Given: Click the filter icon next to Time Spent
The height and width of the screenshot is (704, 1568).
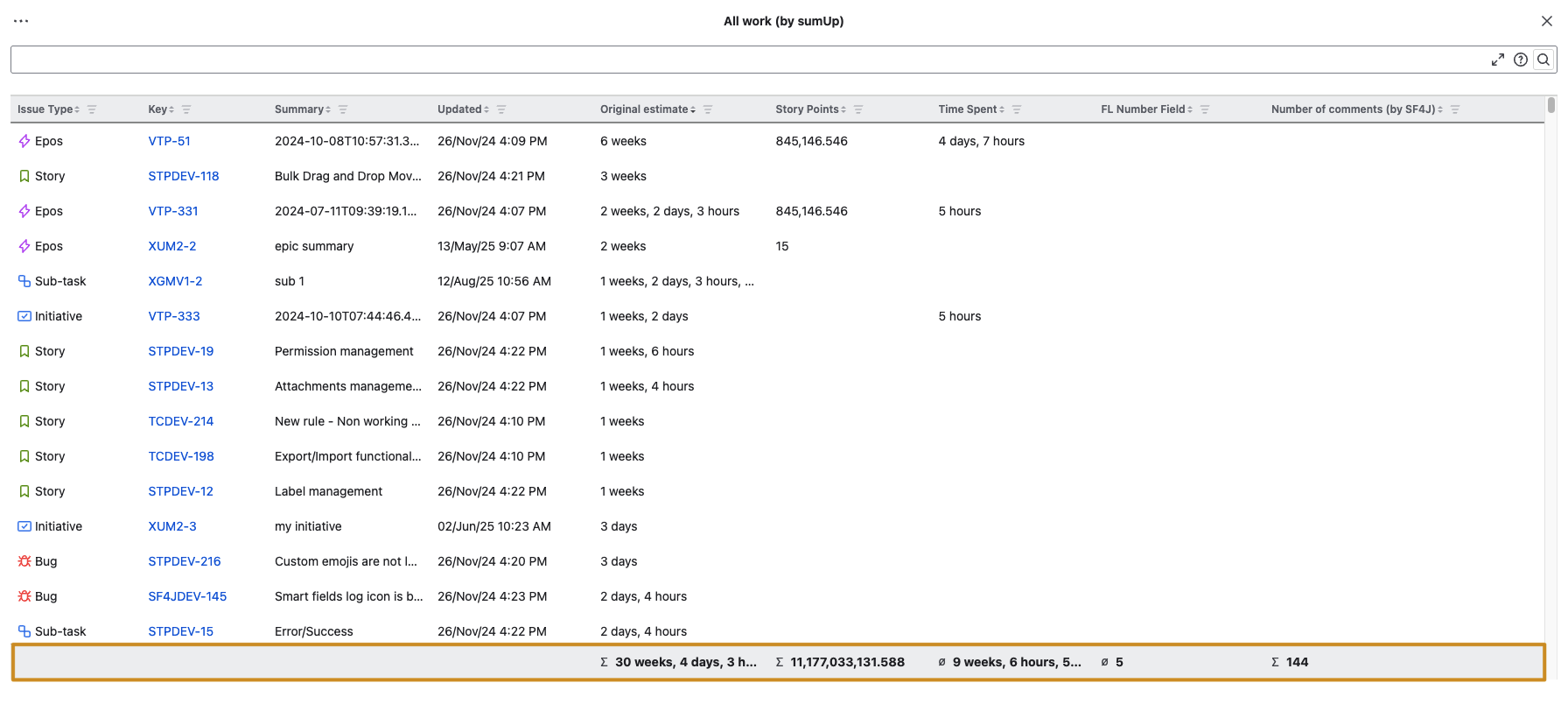Looking at the screenshot, I should [1017, 109].
